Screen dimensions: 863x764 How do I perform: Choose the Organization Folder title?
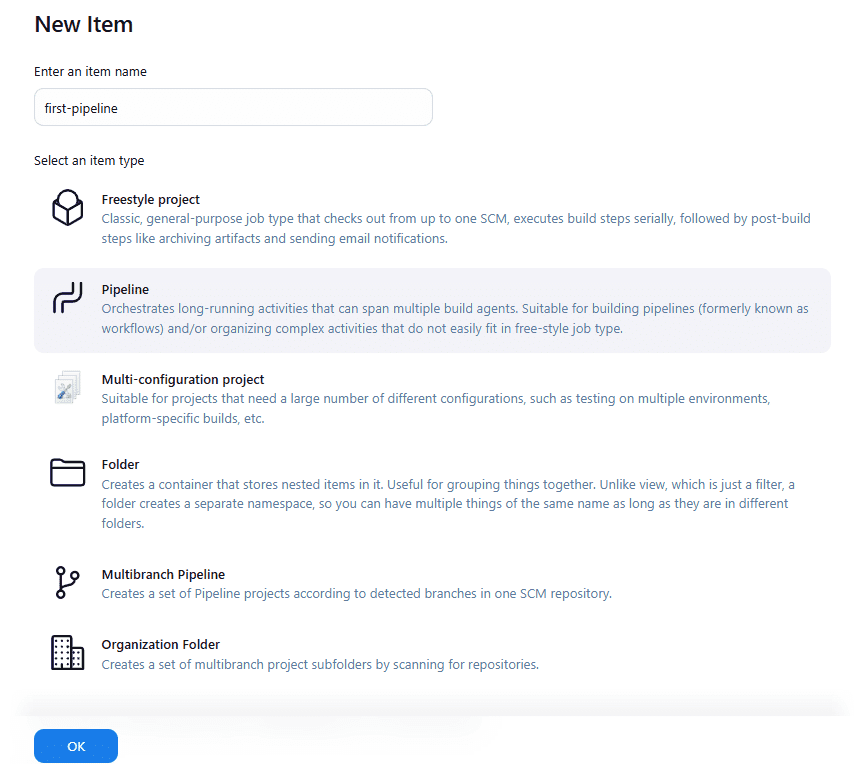tap(161, 645)
